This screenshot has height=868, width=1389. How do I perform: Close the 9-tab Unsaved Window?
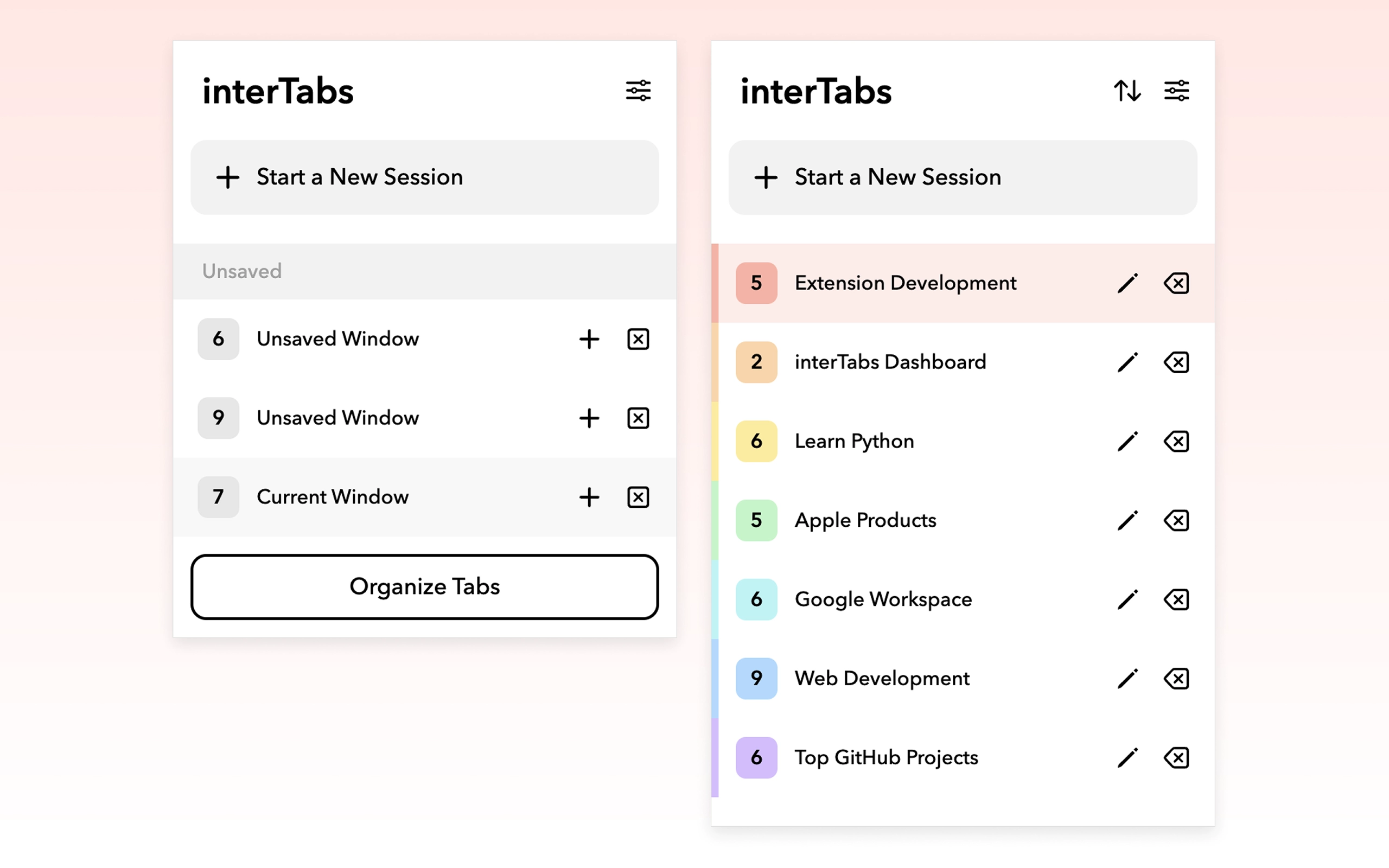tap(638, 418)
